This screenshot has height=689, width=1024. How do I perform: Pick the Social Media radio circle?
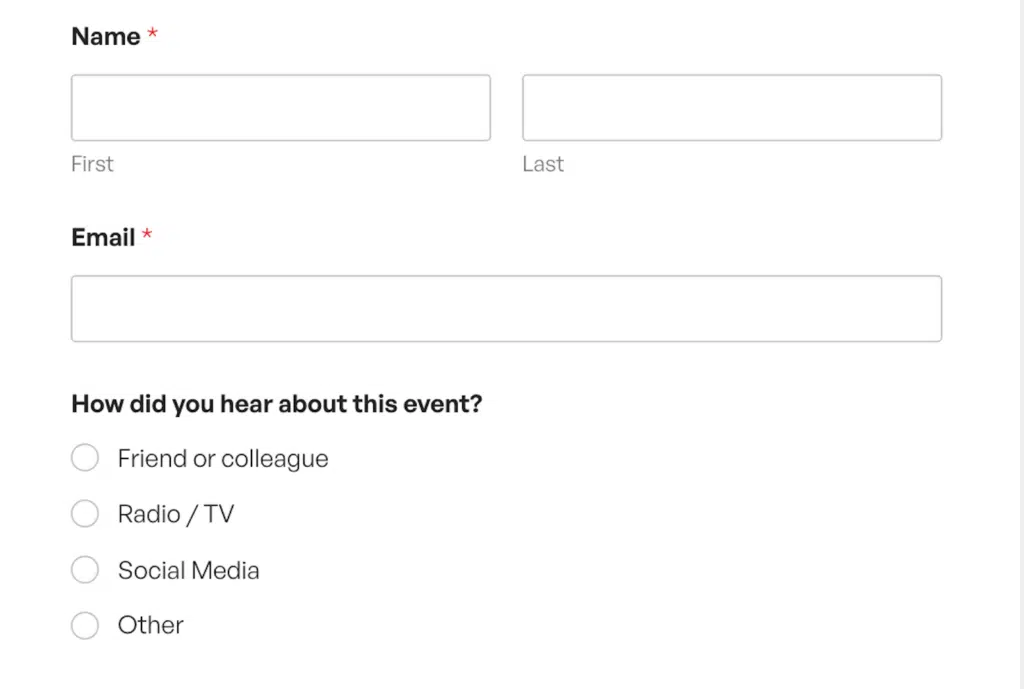point(85,569)
